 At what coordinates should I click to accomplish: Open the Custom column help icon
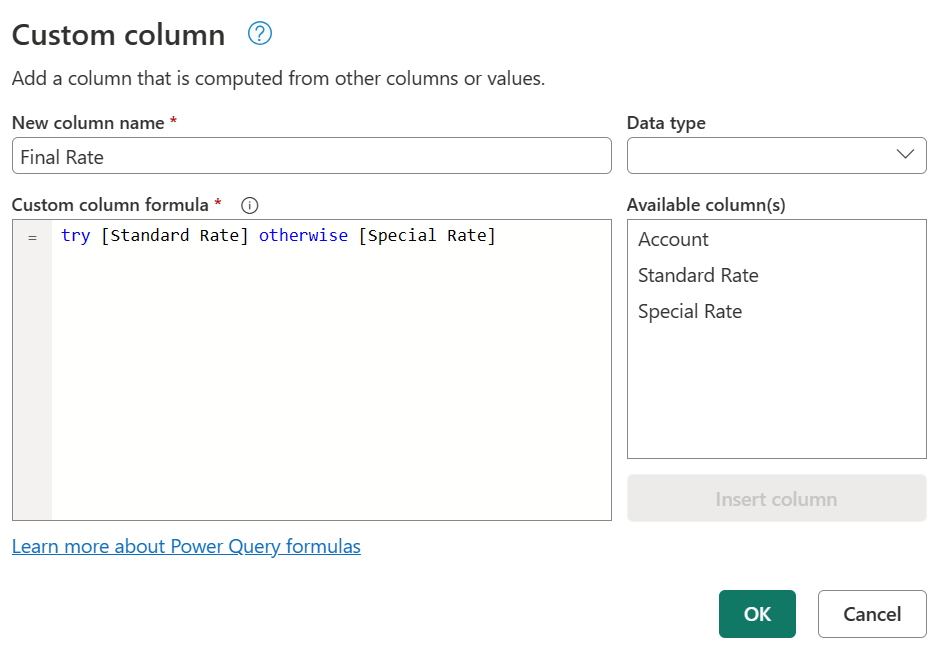[259, 33]
